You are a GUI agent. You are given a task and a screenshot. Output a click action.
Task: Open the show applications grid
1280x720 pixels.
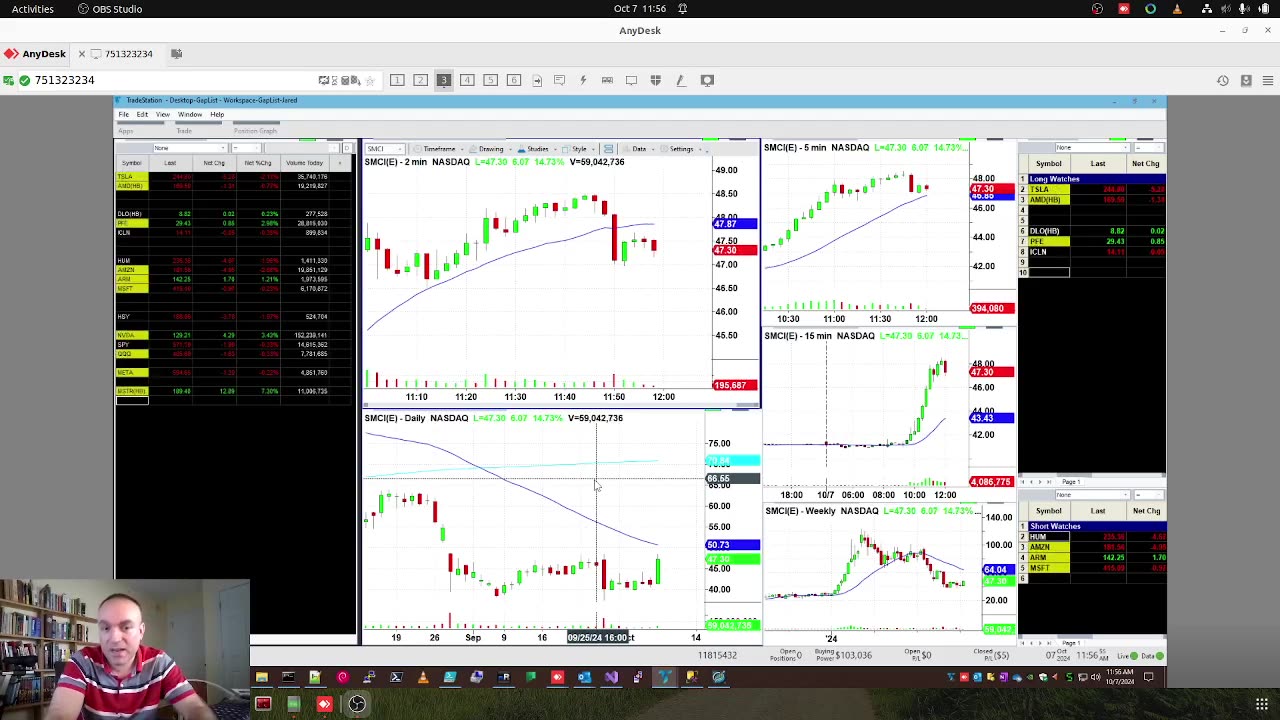pos(1263,704)
